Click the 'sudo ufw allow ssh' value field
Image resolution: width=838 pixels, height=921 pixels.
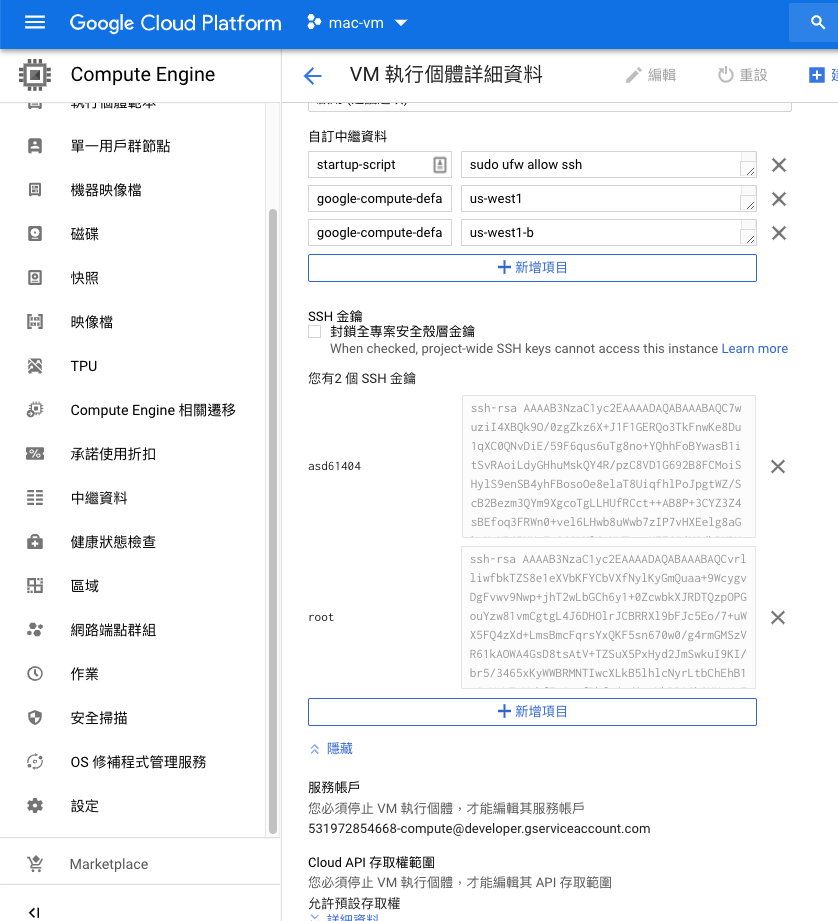pyautogui.click(x=608, y=164)
